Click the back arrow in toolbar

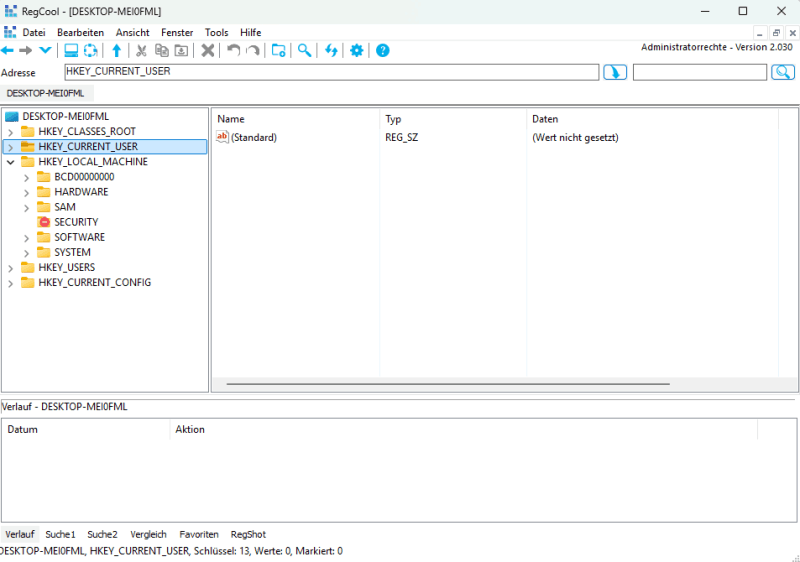coord(8,51)
